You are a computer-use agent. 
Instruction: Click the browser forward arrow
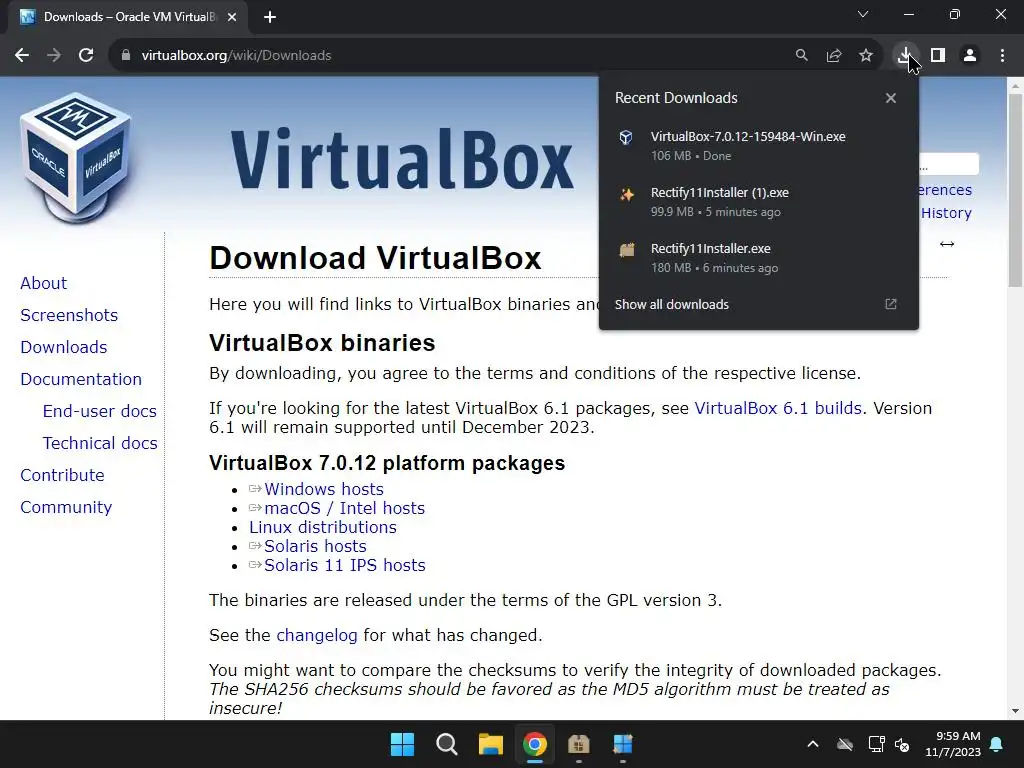click(54, 56)
